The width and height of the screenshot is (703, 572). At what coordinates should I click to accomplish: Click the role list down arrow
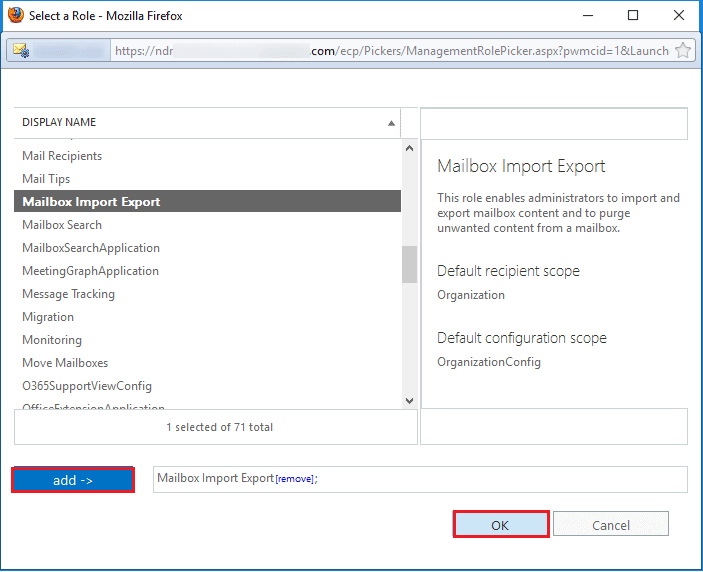[409, 400]
